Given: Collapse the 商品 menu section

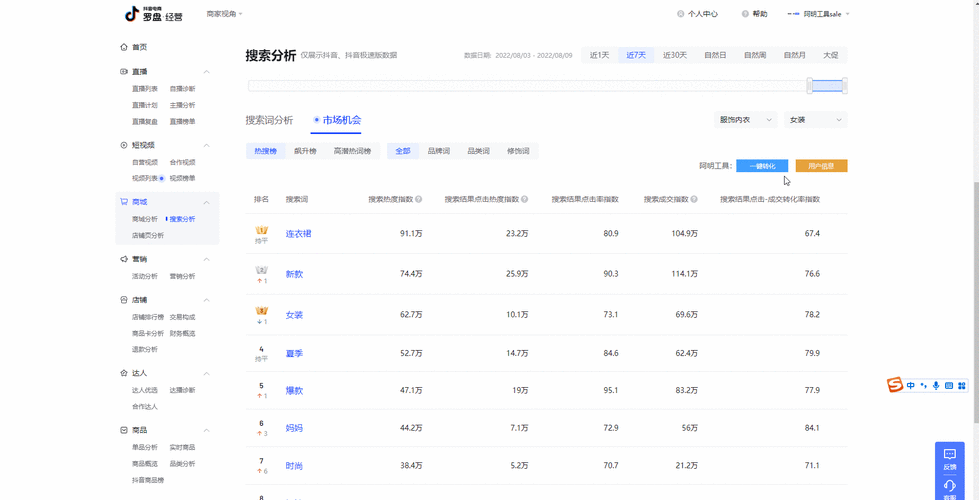Looking at the screenshot, I should click(x=207, y=430).
